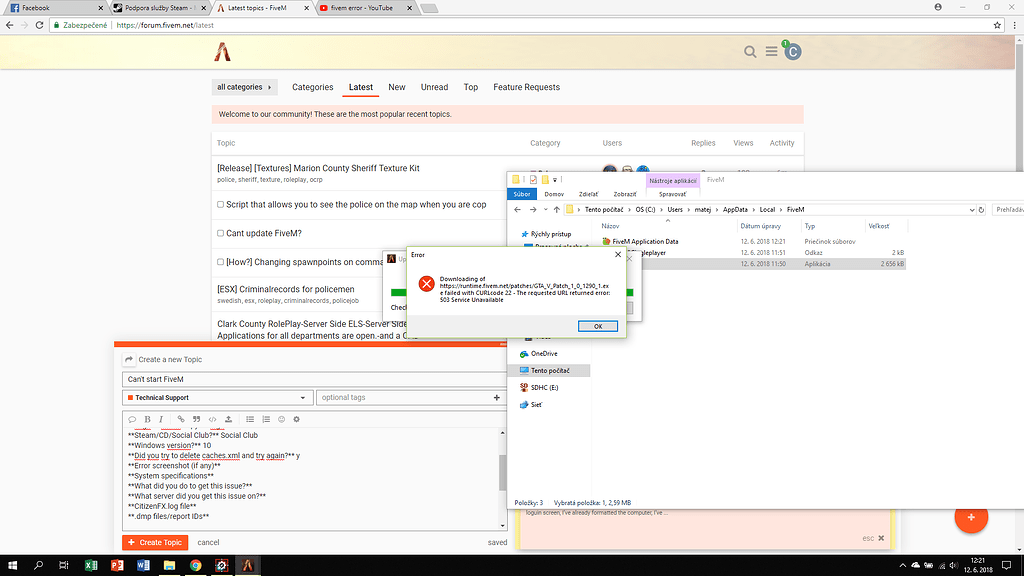Click Chrome address bar URL
The width and height of the screenshot is (1024, 576).
pyautogui.click(x=165, y=25)
